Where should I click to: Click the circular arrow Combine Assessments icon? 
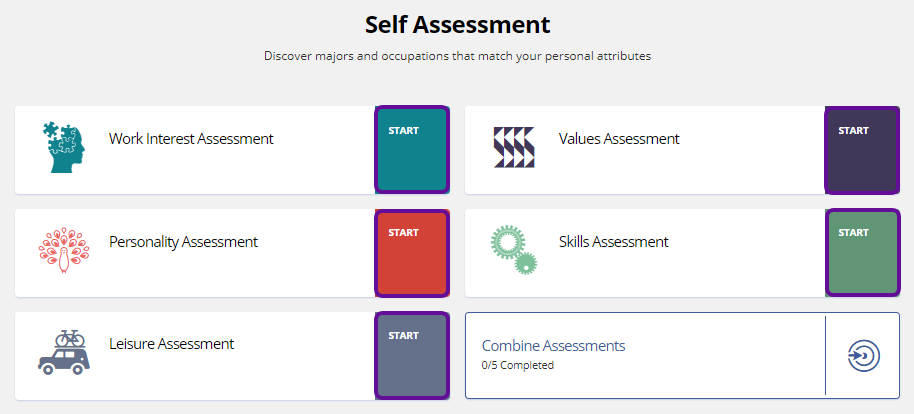[x=863, y=356]
